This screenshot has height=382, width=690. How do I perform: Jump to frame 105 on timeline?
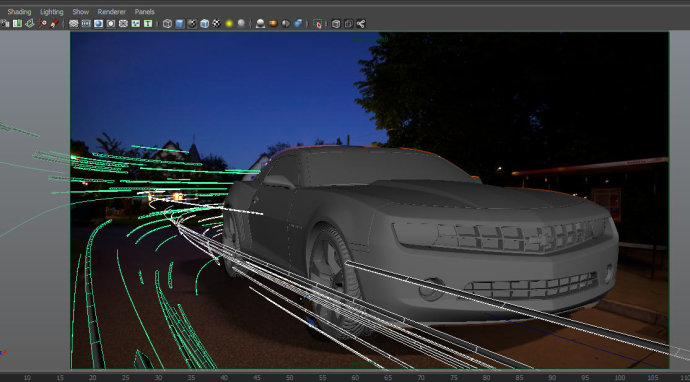click(x=653, y=378)
